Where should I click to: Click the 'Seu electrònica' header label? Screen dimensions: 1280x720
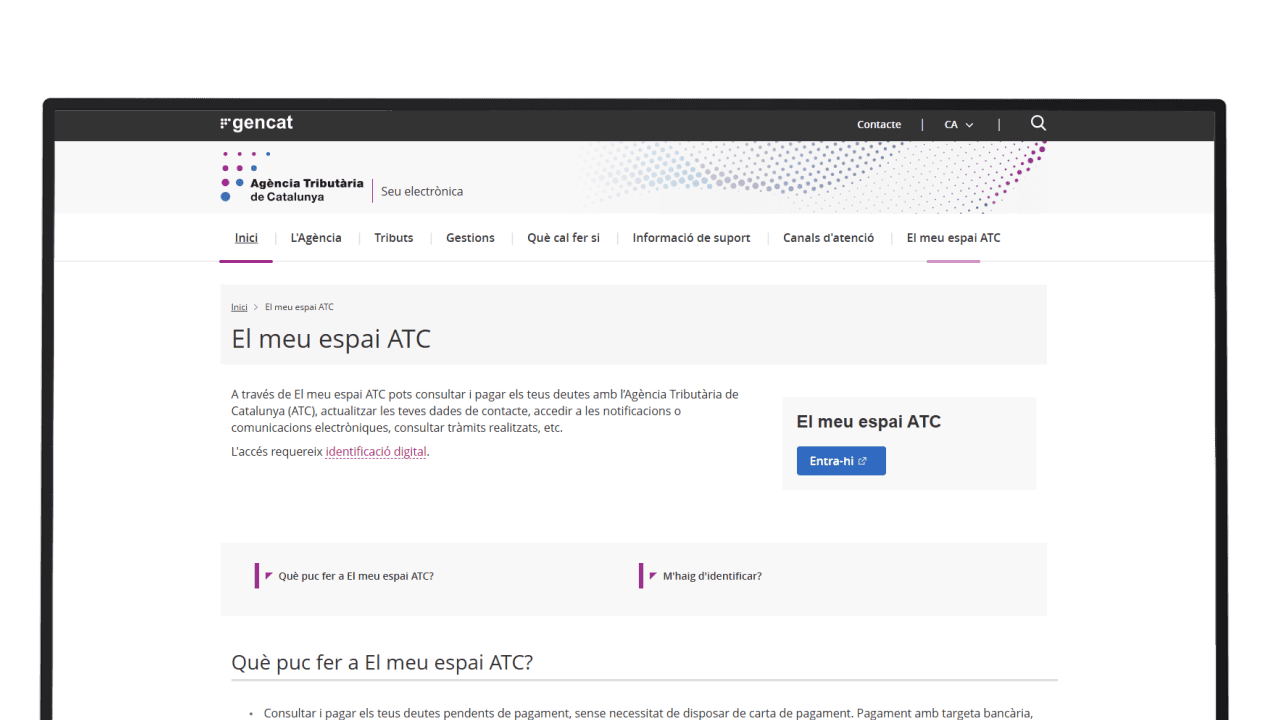tap(421, 191)
